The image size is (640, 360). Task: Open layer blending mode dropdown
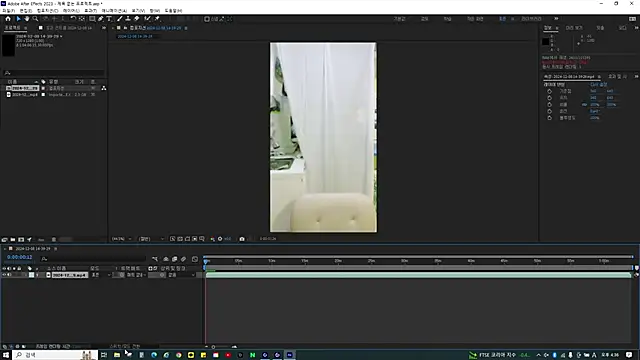pyautogui.click(x=101, y=275)
